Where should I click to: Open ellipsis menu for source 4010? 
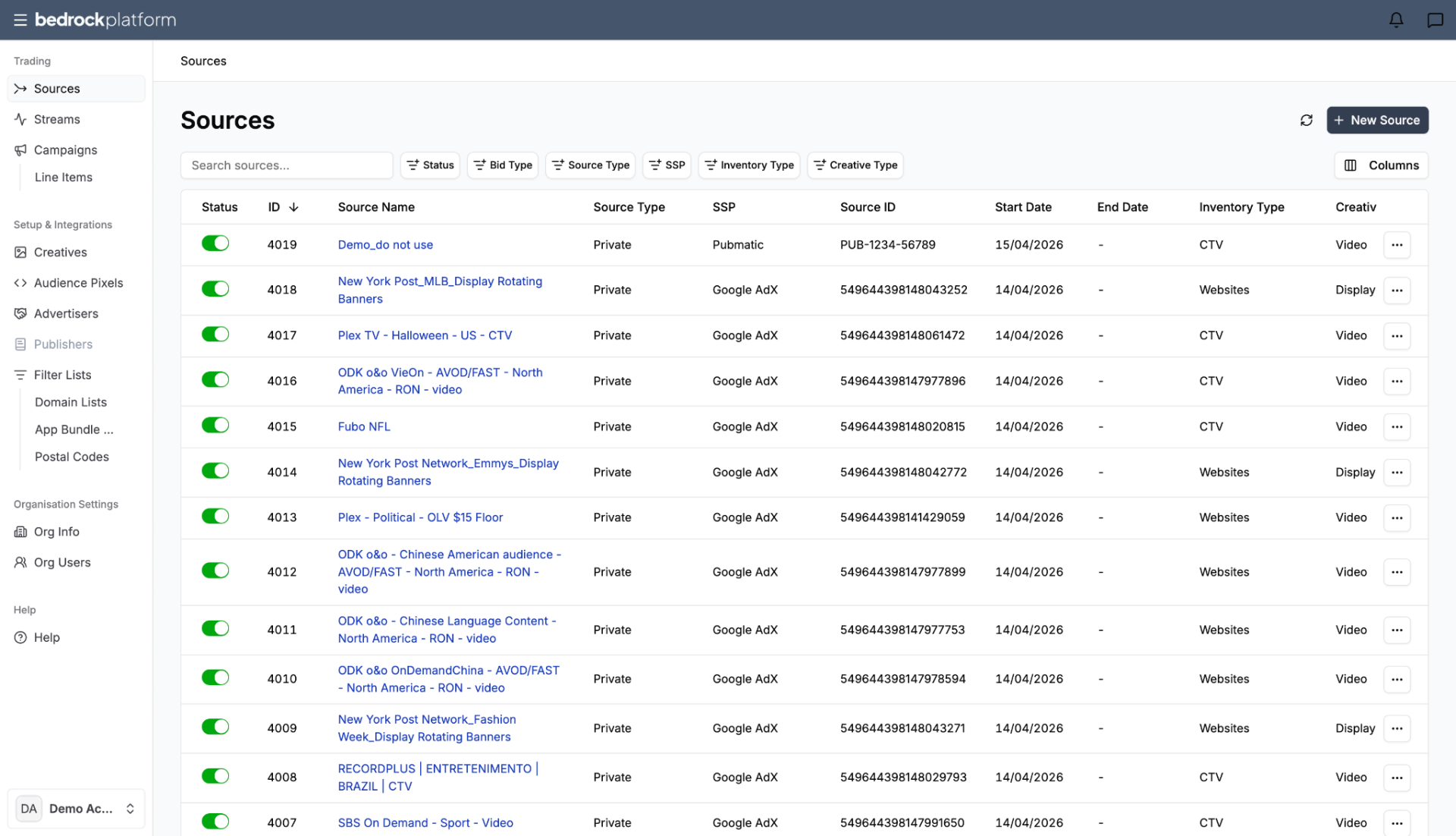[x=1397, y=680]
